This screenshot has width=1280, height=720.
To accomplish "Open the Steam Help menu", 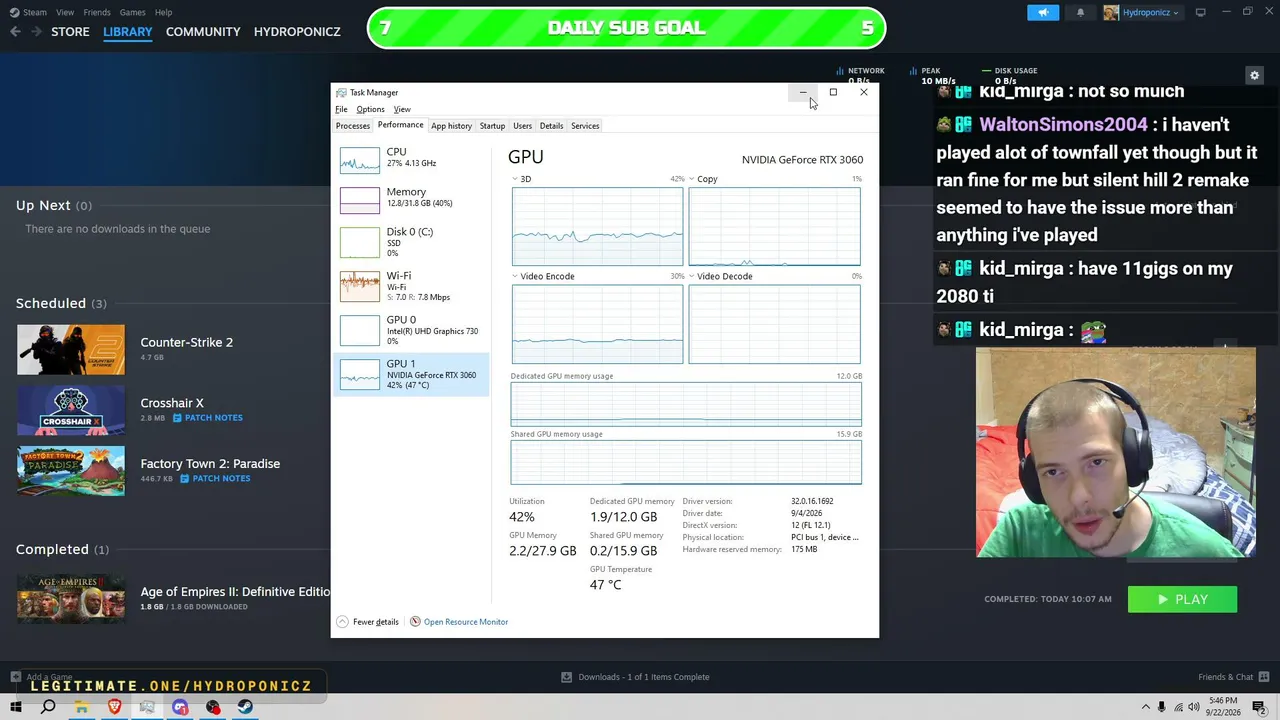I will (163, 12).
